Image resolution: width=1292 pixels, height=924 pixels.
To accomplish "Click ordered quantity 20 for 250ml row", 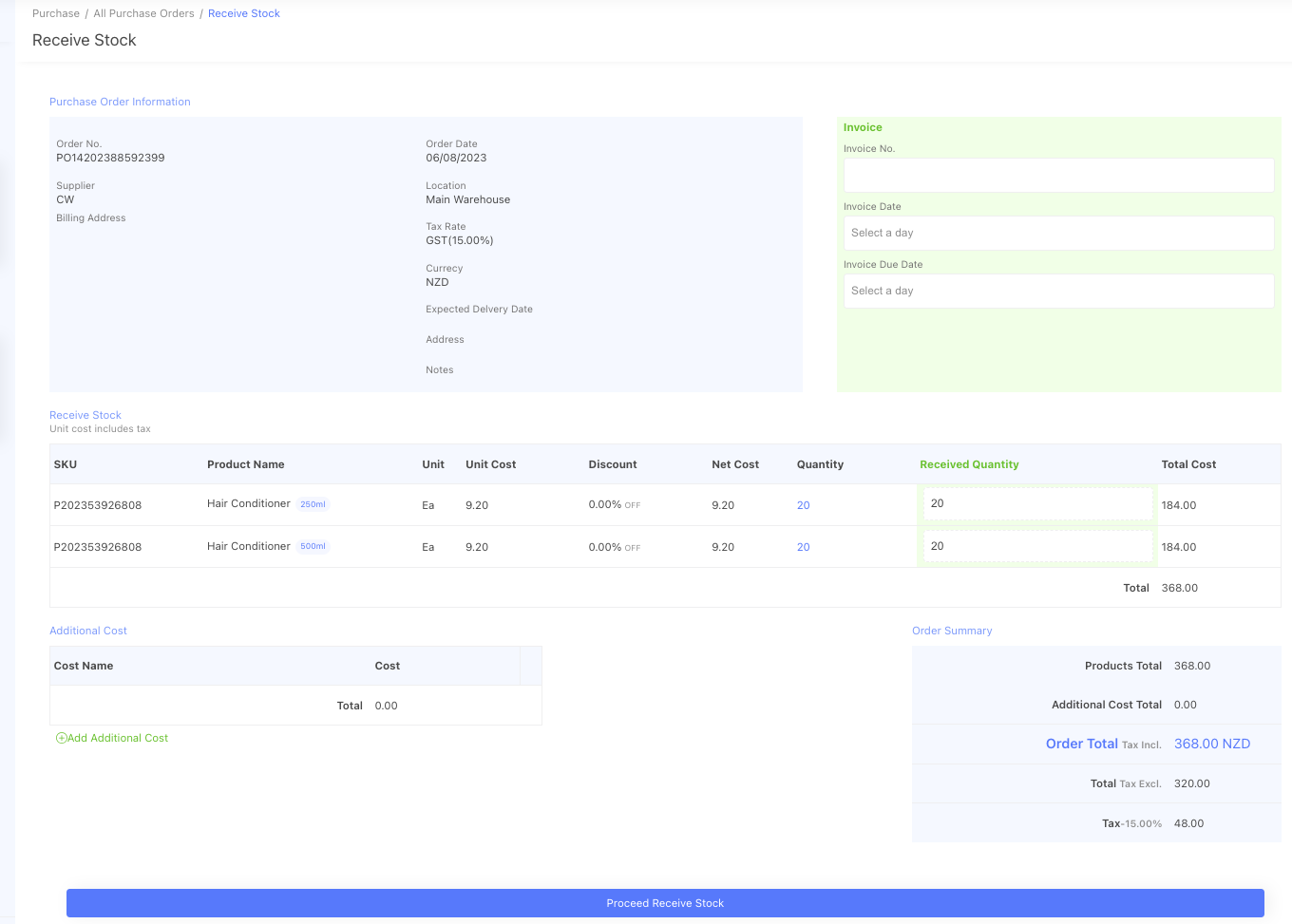I will [x=803, y=505].
